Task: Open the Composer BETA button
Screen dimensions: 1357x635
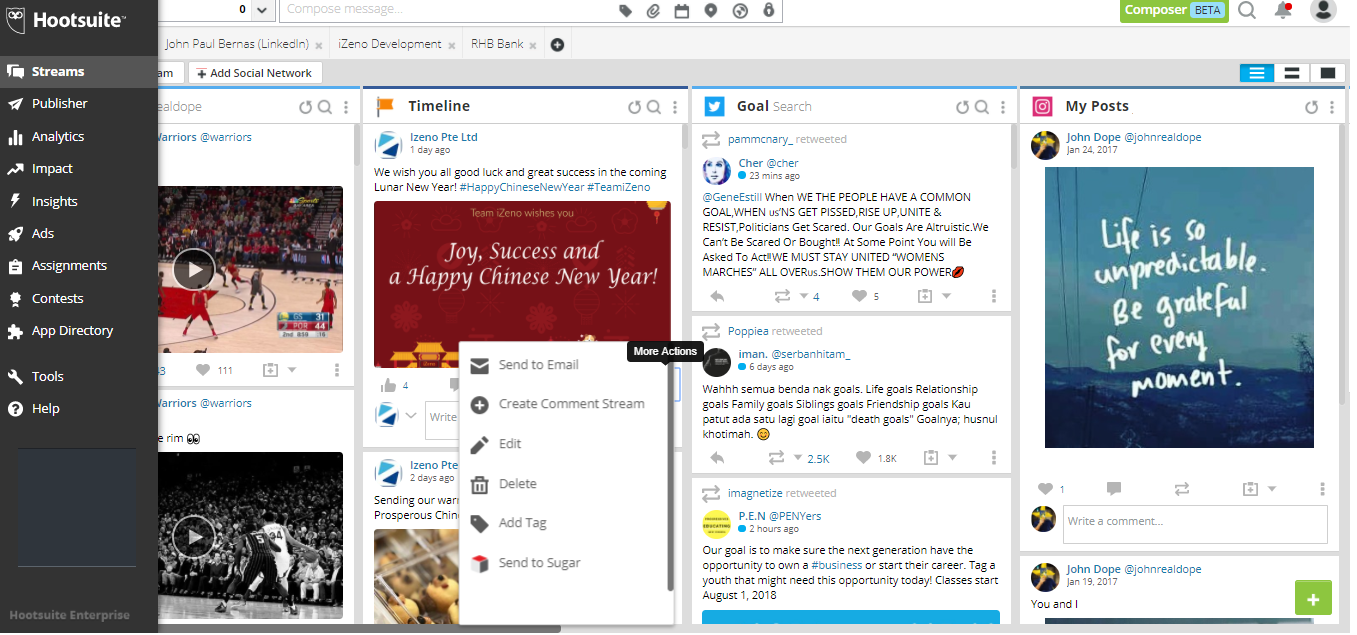Action: (x=1173, y=10)
